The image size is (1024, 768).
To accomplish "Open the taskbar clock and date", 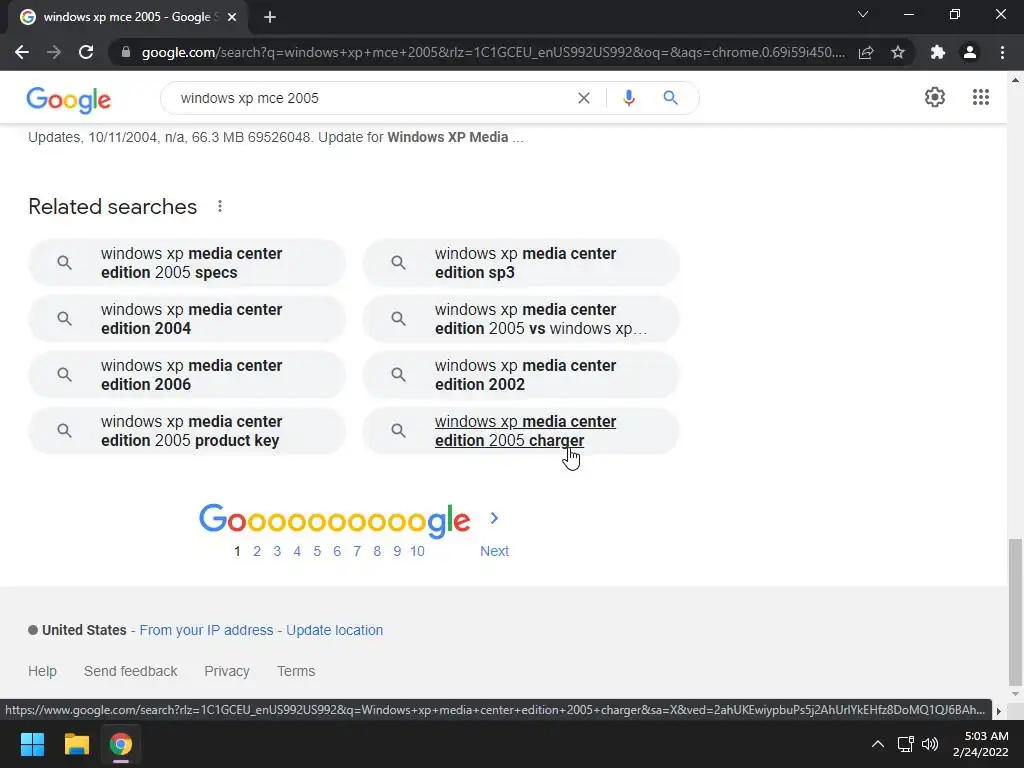I will (x=981, y=744).
